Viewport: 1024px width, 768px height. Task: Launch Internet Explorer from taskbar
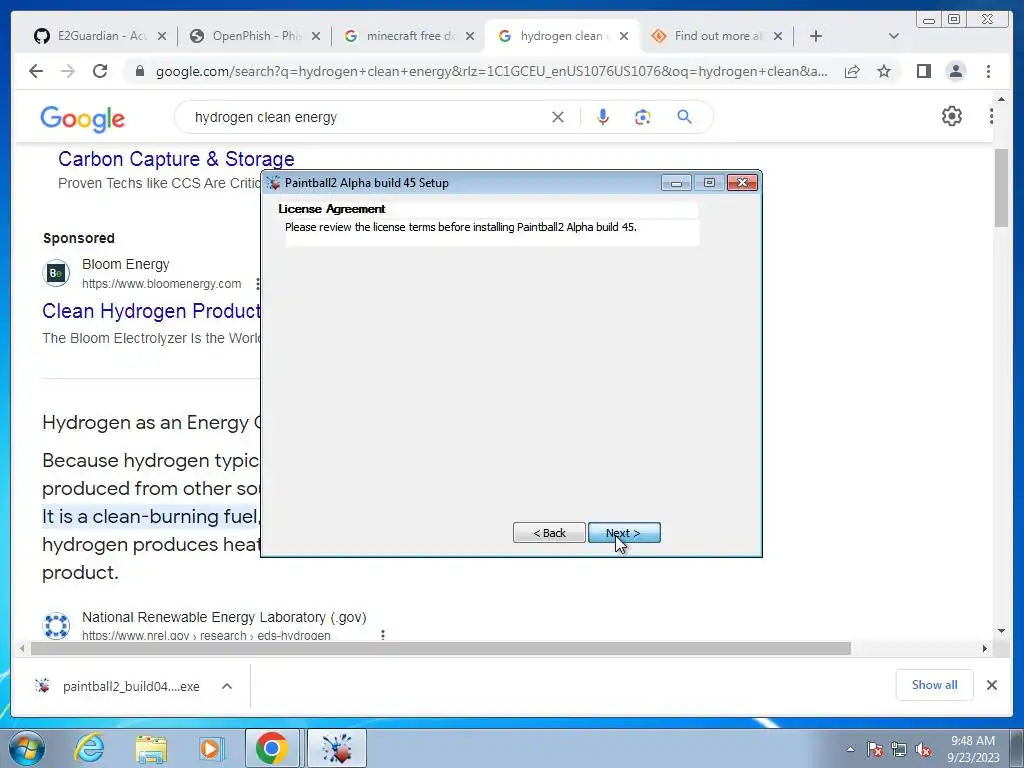point(89,748)
